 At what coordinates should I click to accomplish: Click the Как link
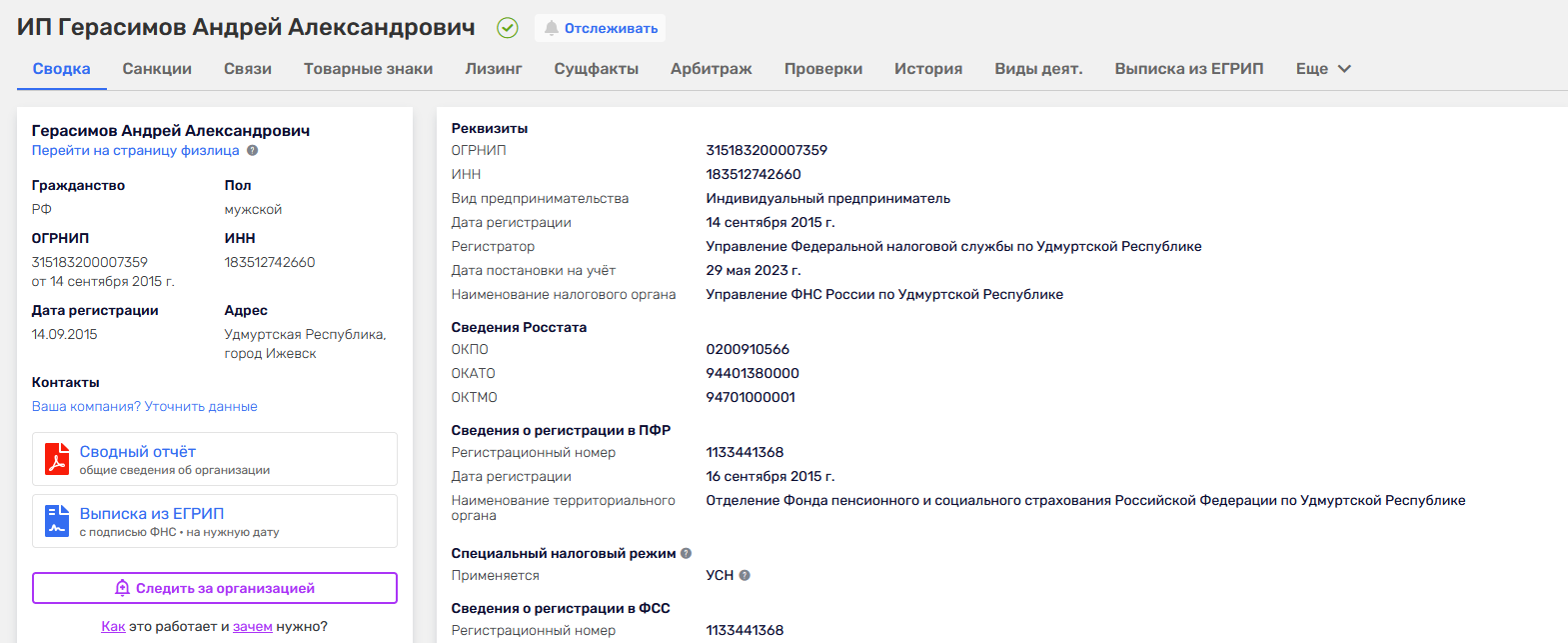pos(113,627)
